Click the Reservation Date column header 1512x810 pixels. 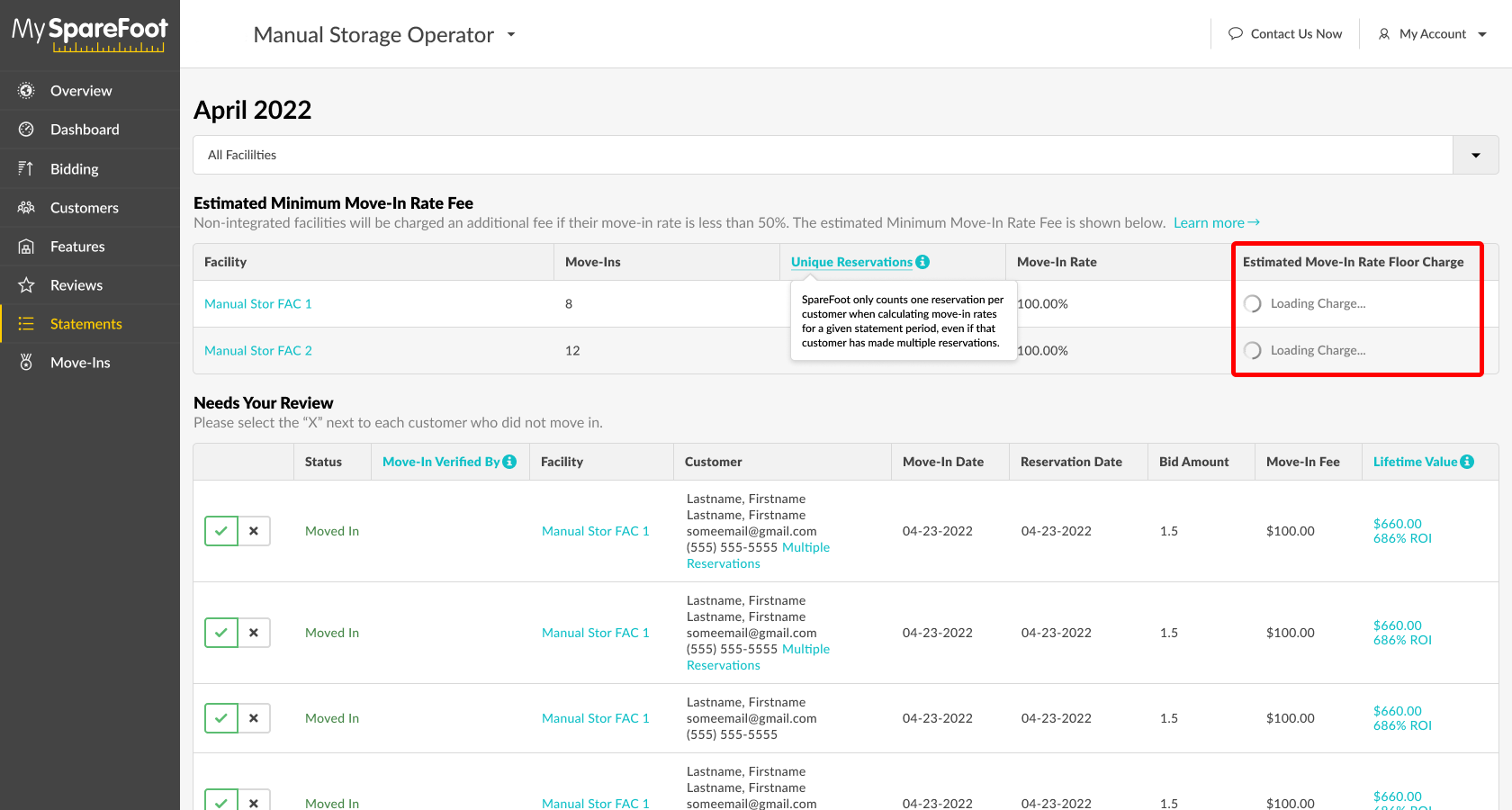(1071, 462)
